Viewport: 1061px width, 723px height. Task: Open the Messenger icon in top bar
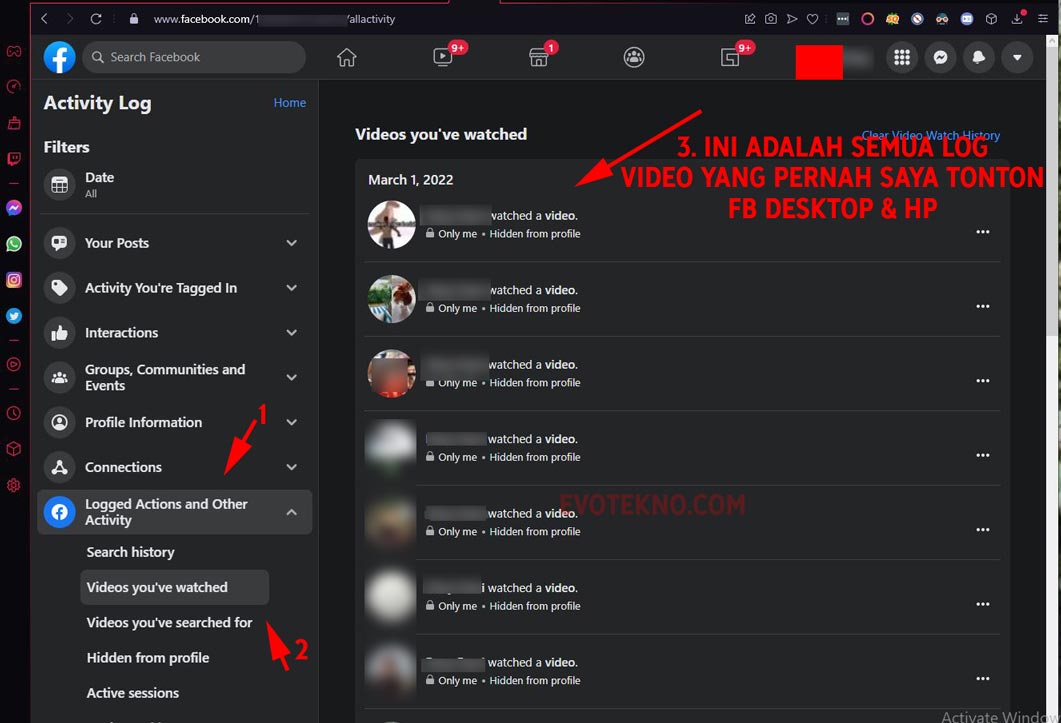click(x=940, y=58)
